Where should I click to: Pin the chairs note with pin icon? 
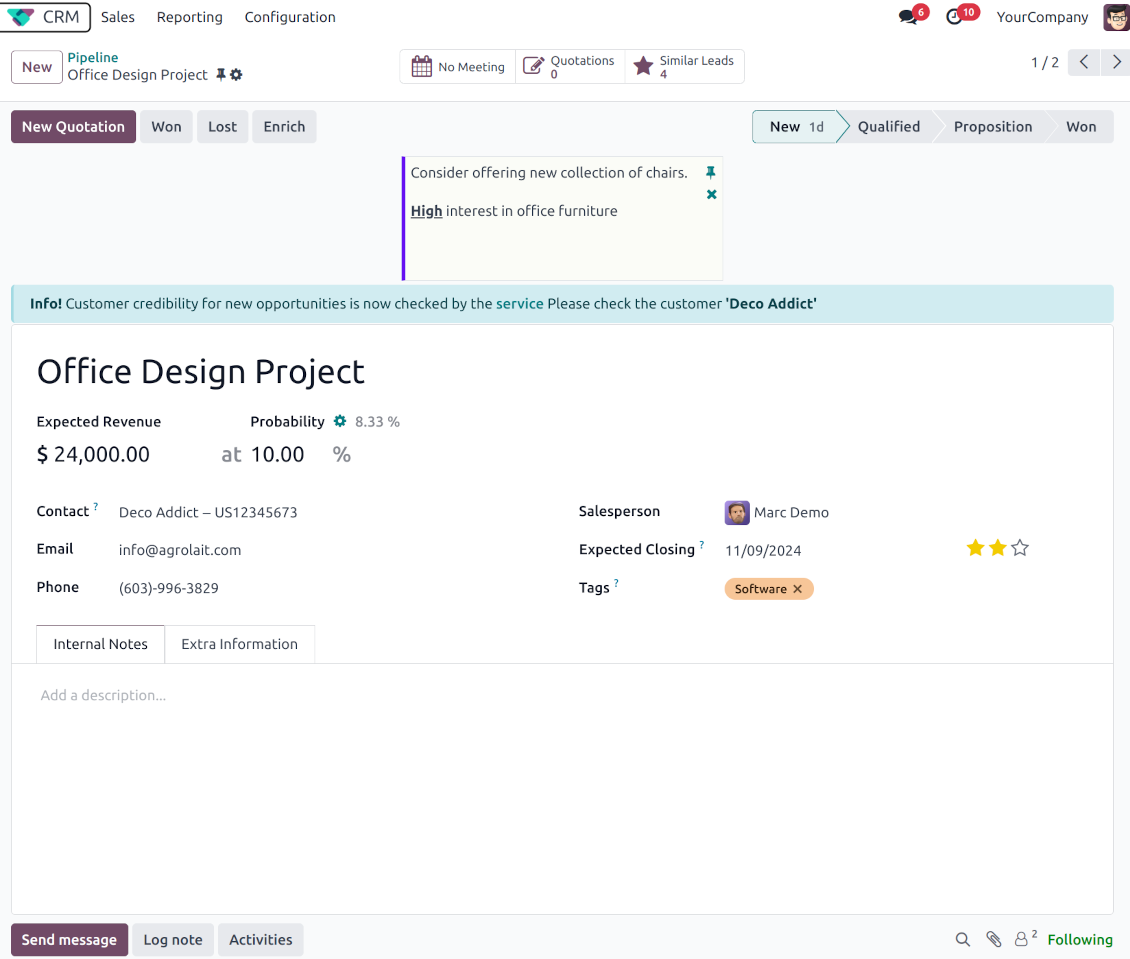point(711,173)
